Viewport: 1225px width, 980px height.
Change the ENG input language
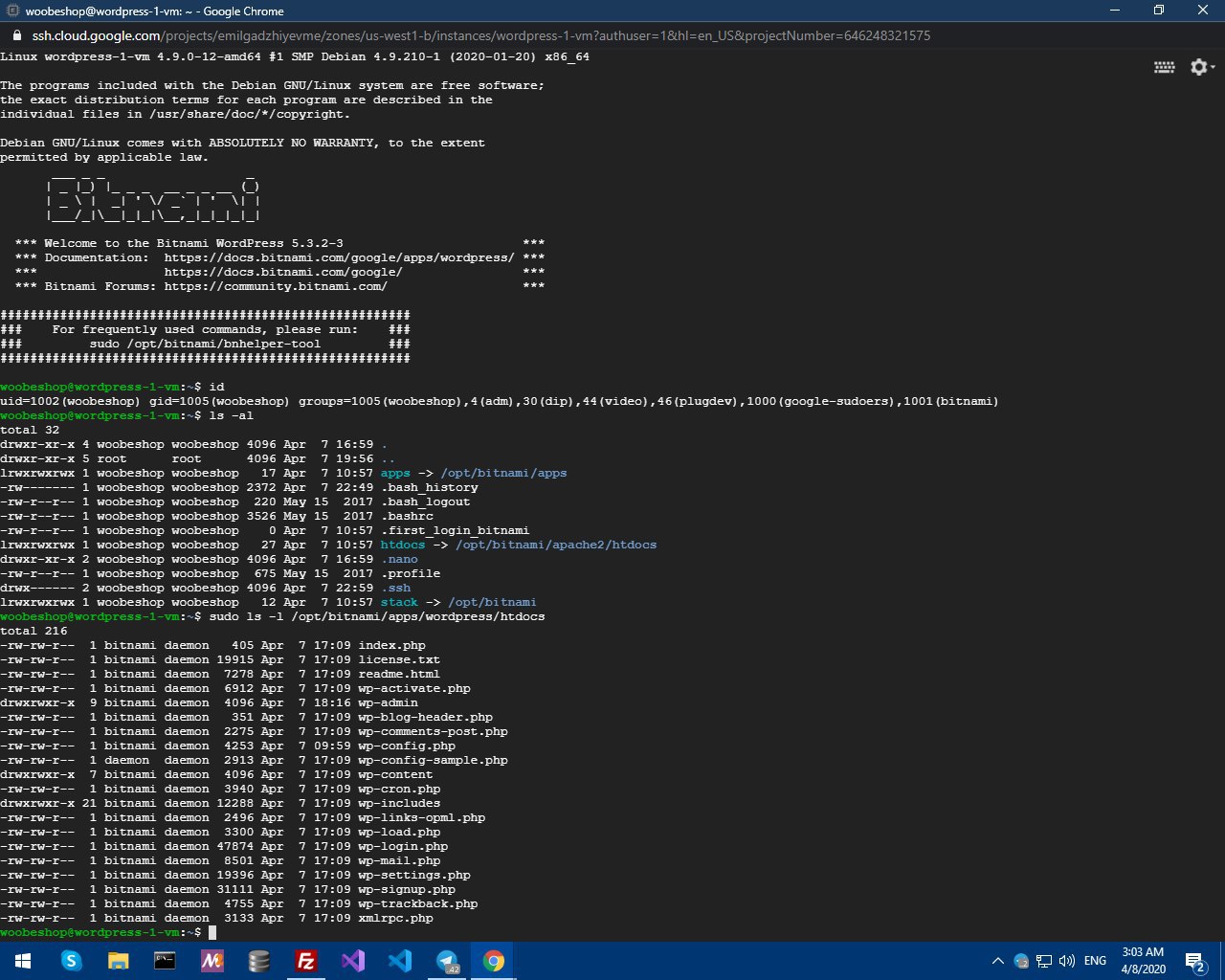[x=1096, y=961]
